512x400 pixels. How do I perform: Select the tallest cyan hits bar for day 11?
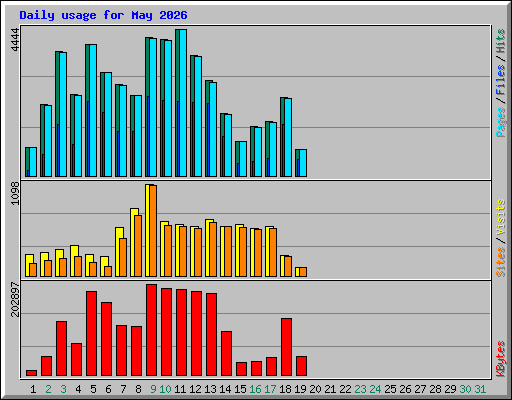(183, 103)
